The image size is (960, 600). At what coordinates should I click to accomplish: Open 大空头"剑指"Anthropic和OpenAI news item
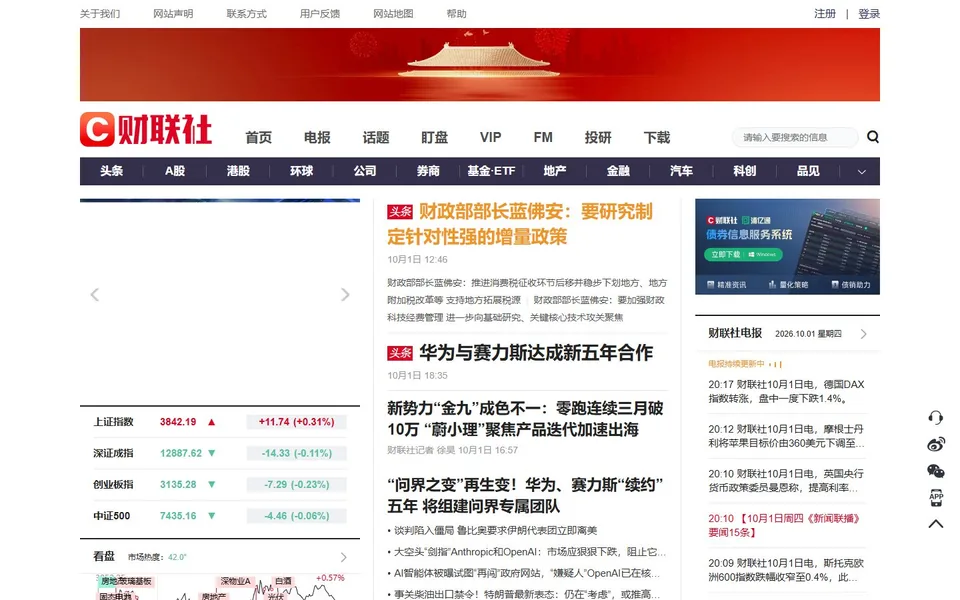tap(530, 552)
